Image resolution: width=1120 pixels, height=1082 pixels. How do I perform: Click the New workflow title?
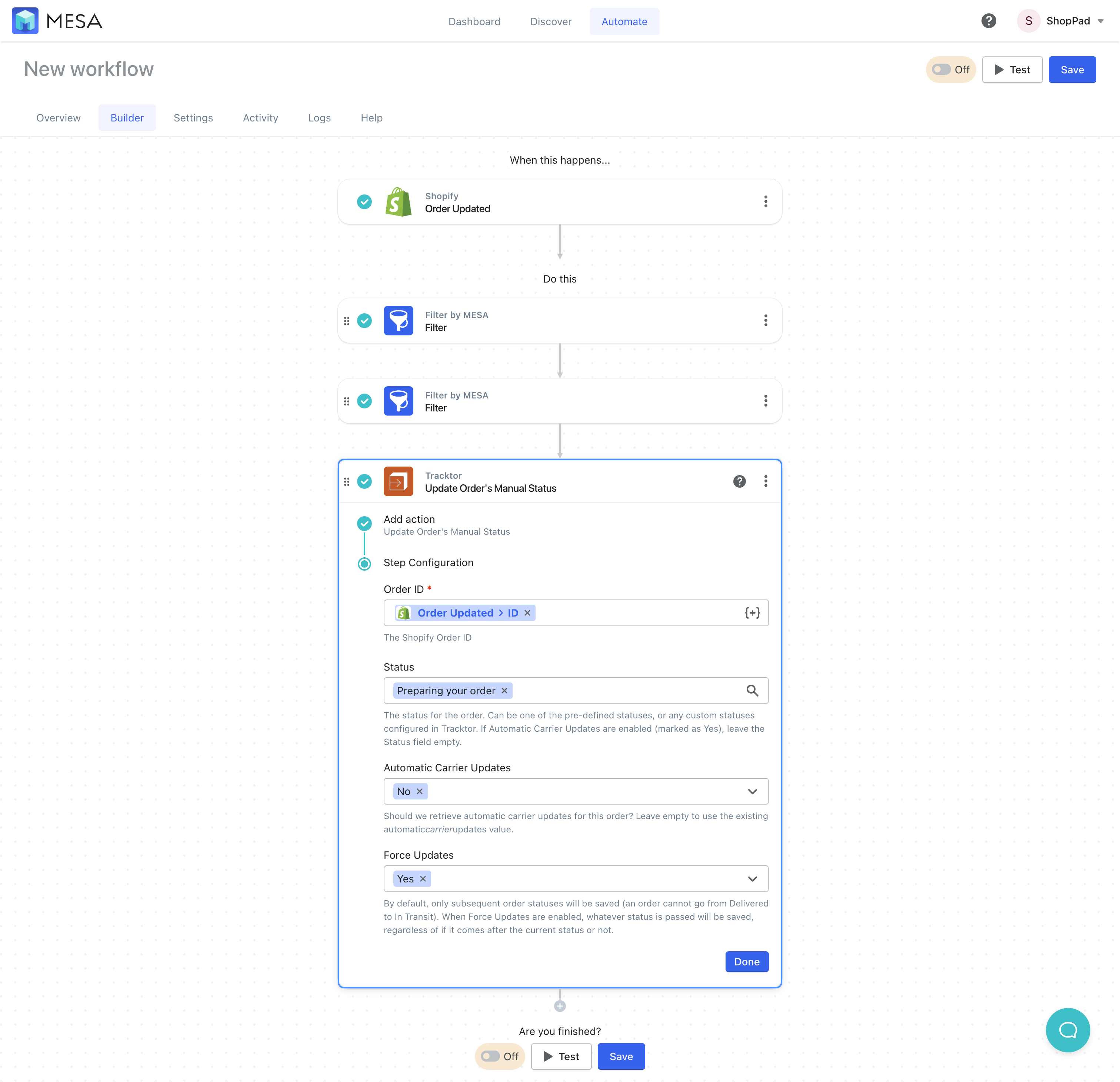click(89, 69)
